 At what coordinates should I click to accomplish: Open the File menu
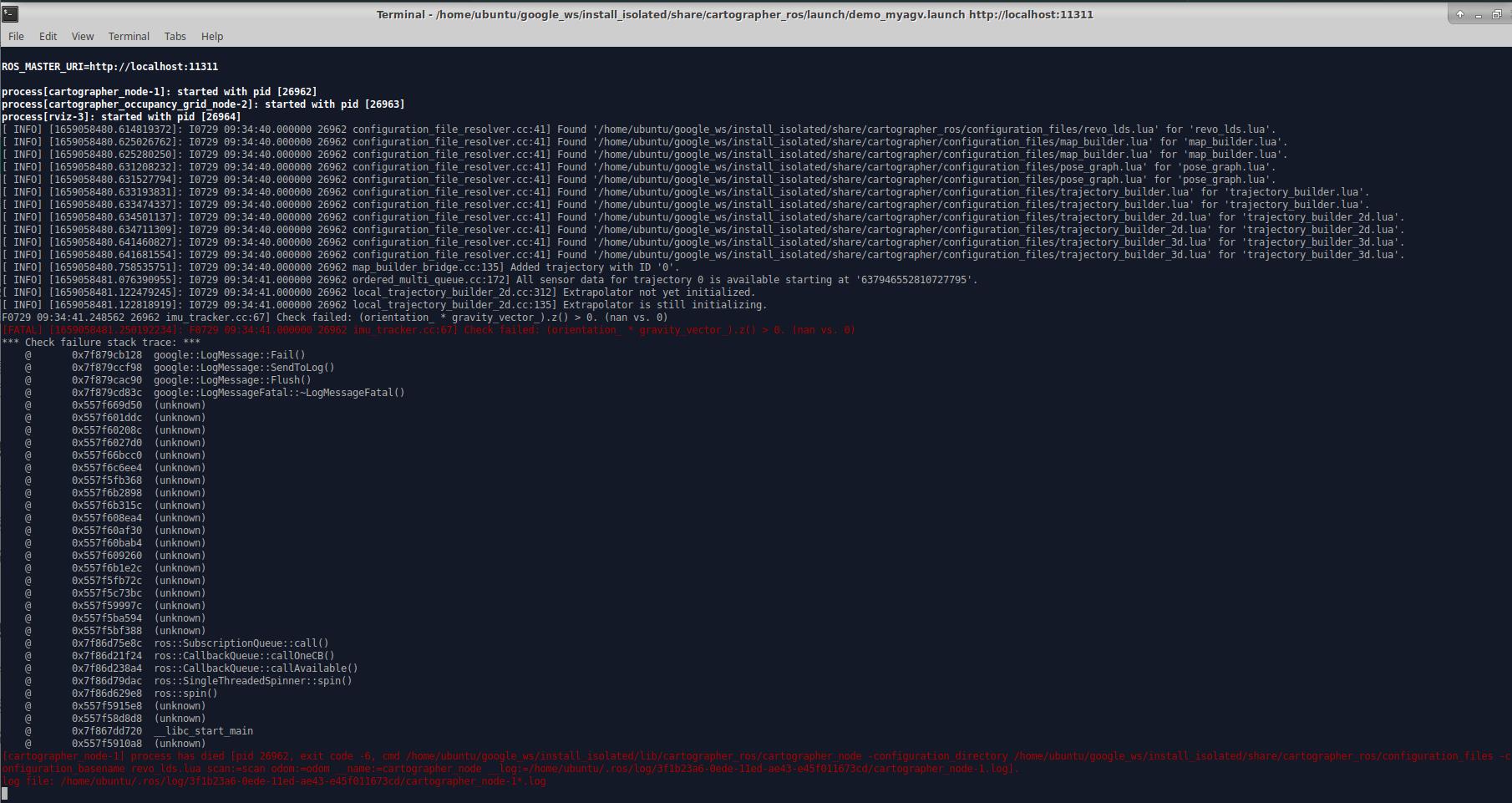pos(16,36)
